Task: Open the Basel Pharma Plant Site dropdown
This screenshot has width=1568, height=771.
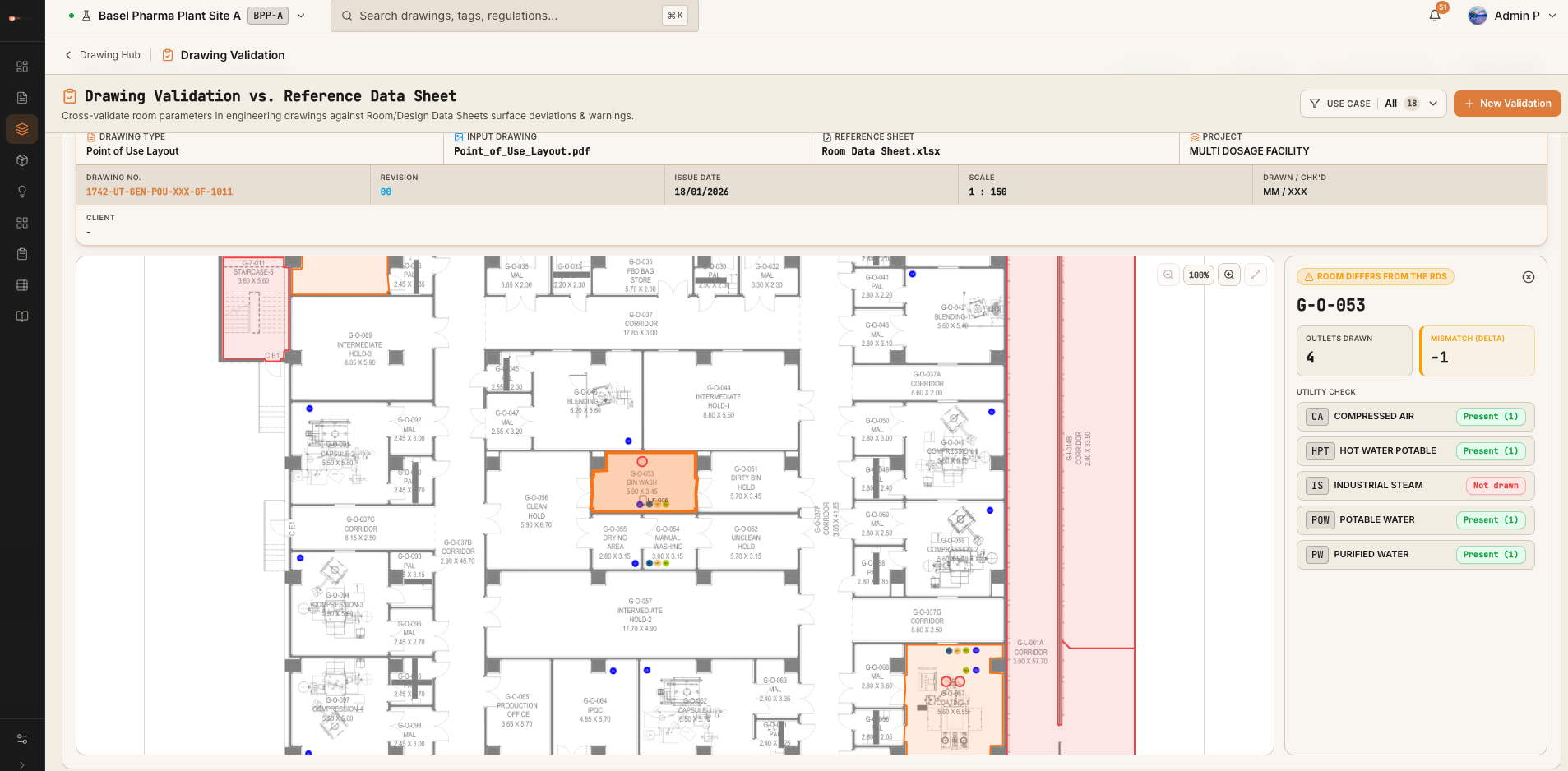Action: tap(187, 16)
